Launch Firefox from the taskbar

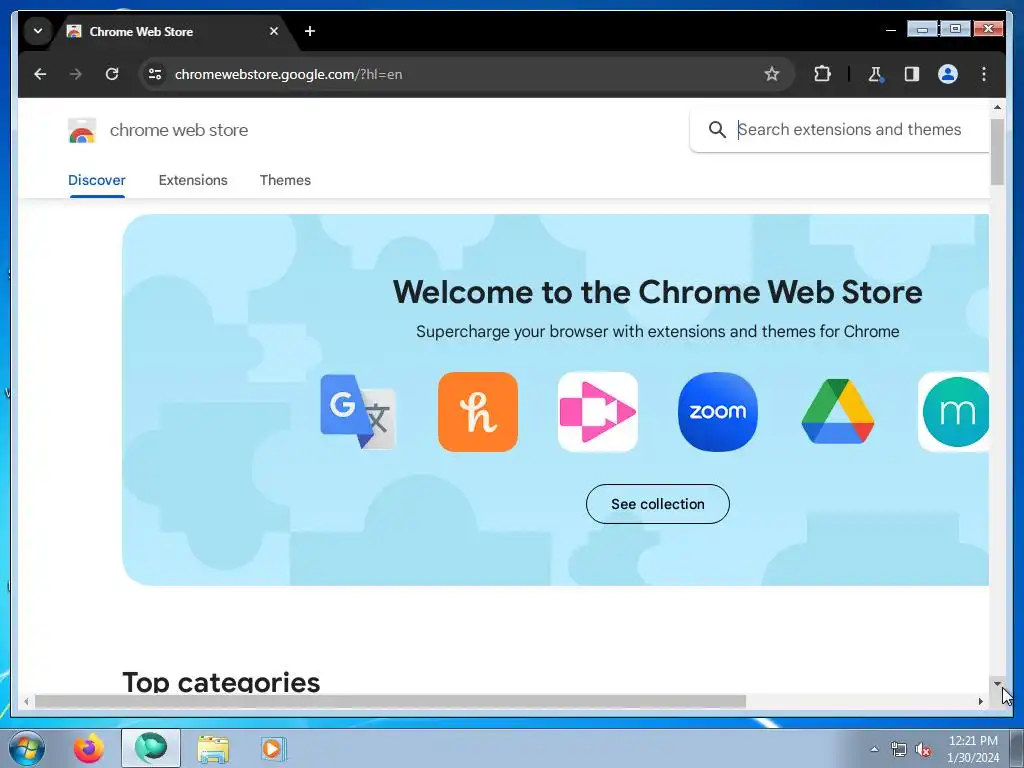[x=89, y=748]
